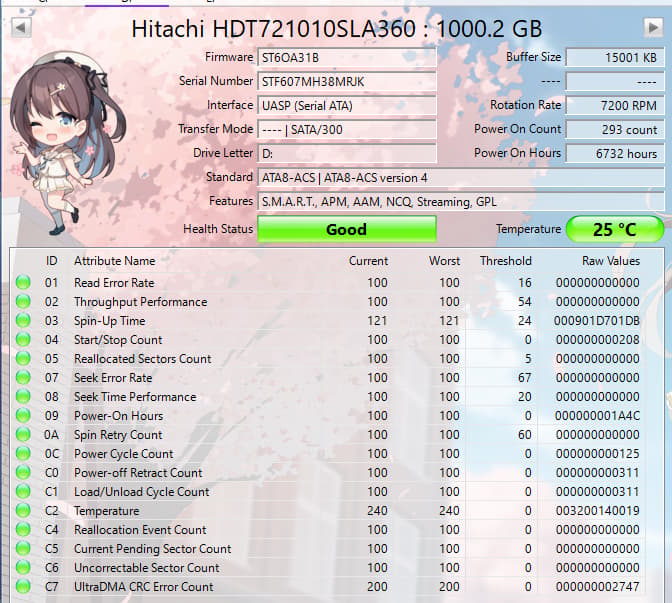Viewport: 672px width, 603px height.
Task: Click the green status dot for Throughput Performance
Action: pos(23,301)
